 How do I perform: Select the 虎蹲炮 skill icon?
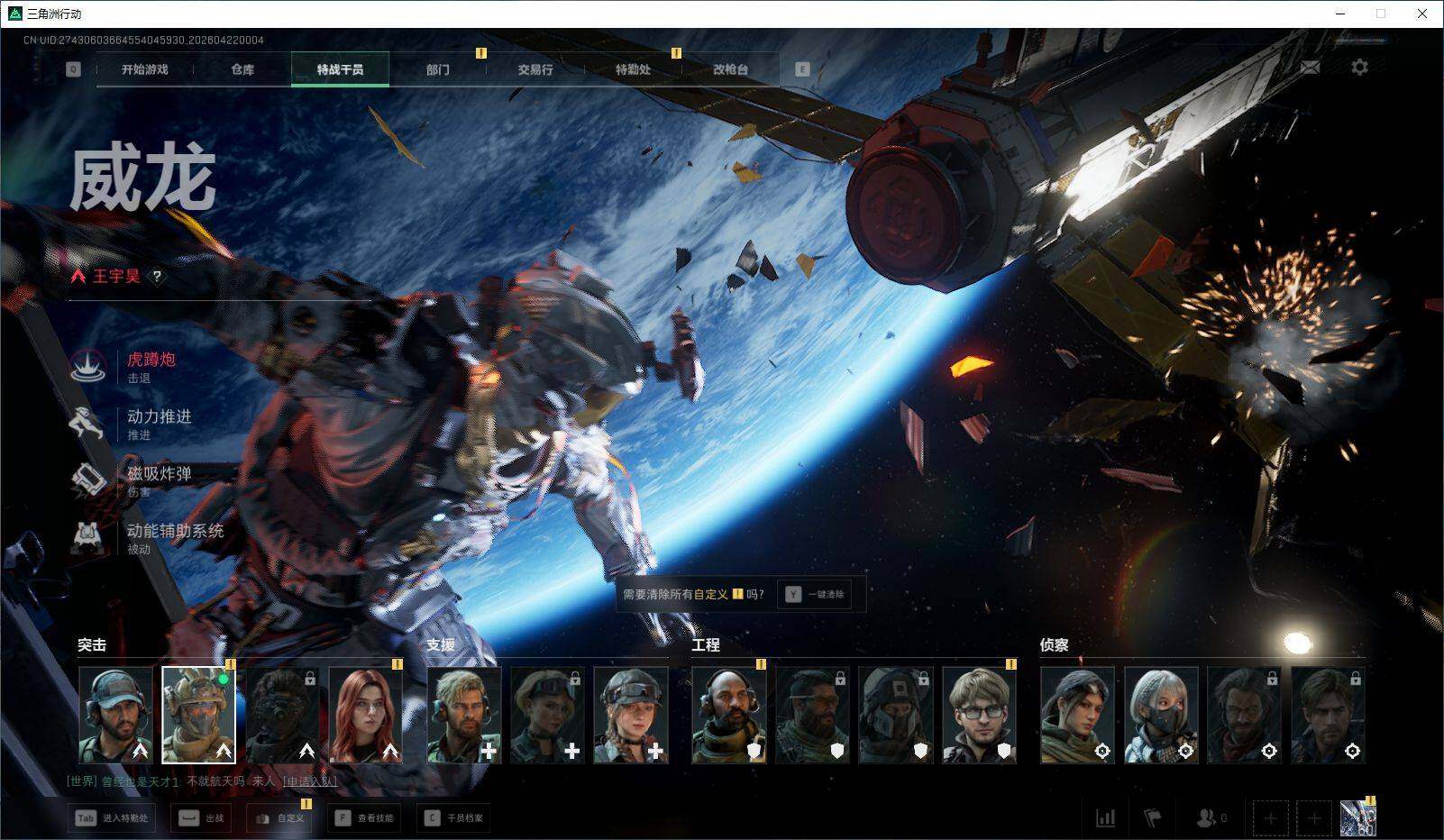(89, 367)
